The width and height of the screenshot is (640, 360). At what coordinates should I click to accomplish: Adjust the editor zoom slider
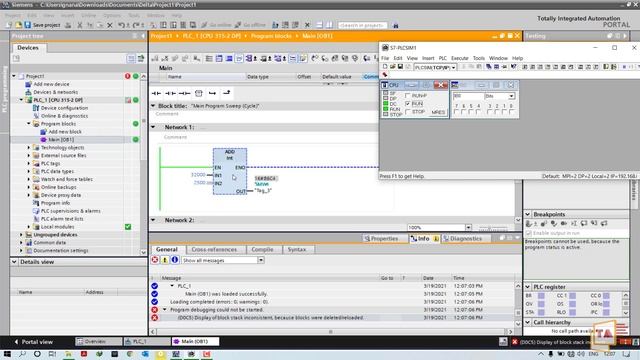pyautogui.click(x=493, y=228)
